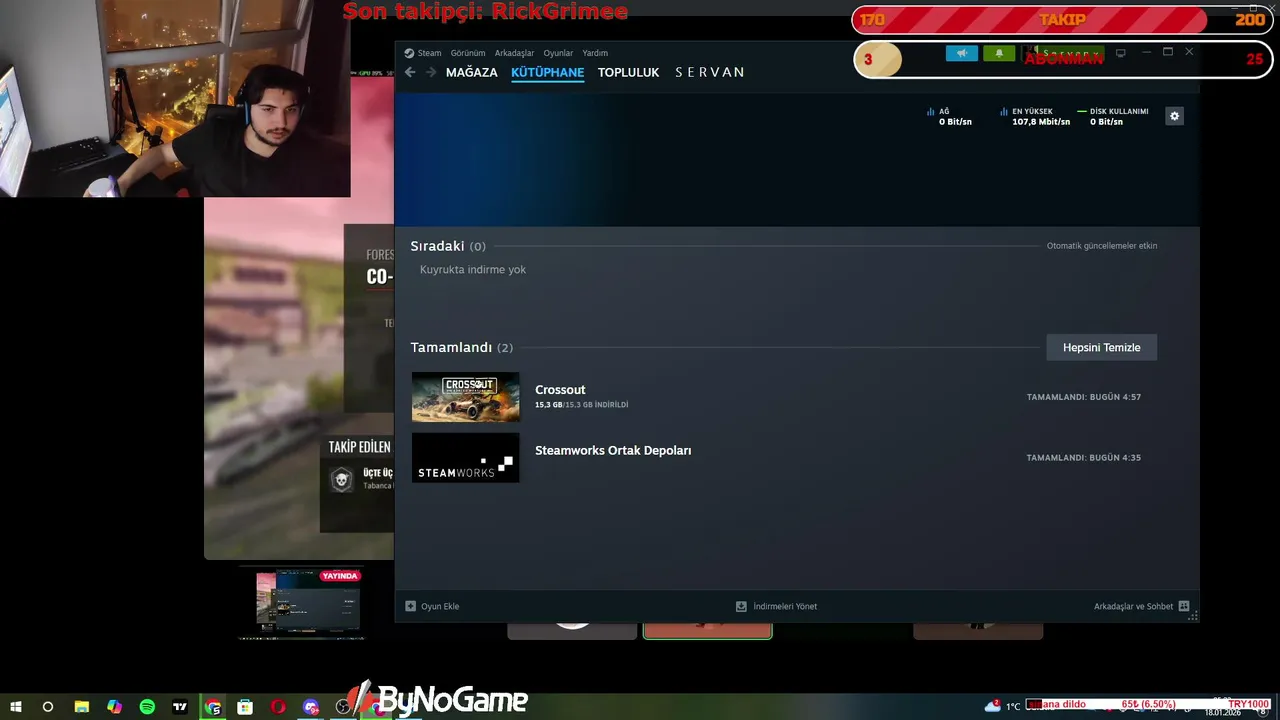This screenshot has height=720, width=1280.
Task: Click the network AĞ speed stat
Action: coord(949,116)
